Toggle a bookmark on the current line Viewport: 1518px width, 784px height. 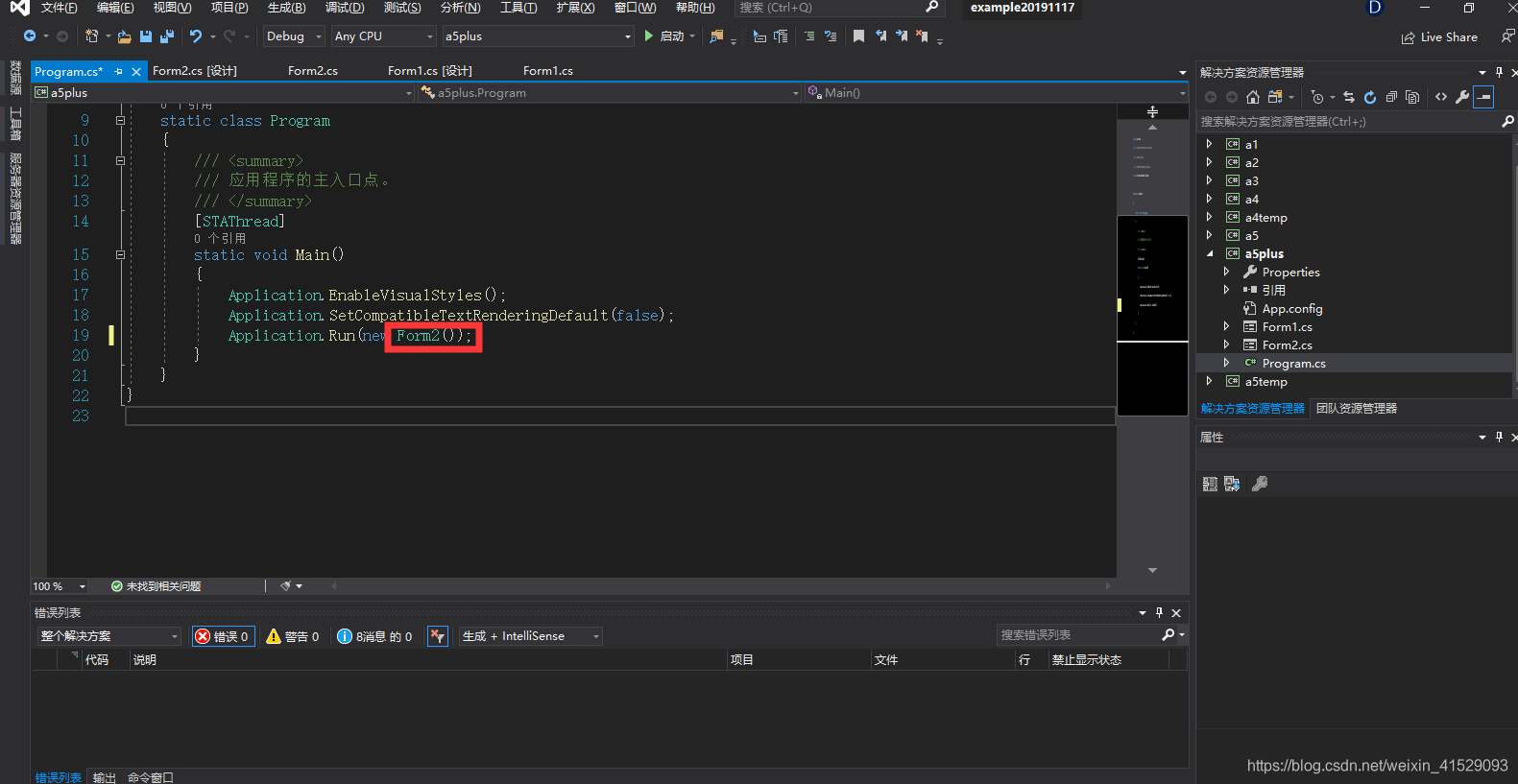coord(858,36)
